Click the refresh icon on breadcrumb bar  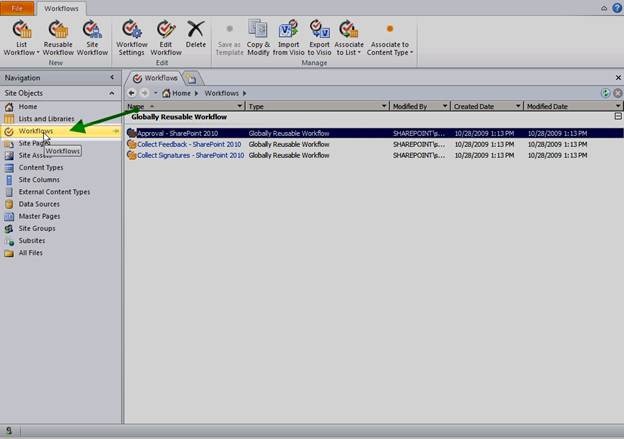click(605, 93)
